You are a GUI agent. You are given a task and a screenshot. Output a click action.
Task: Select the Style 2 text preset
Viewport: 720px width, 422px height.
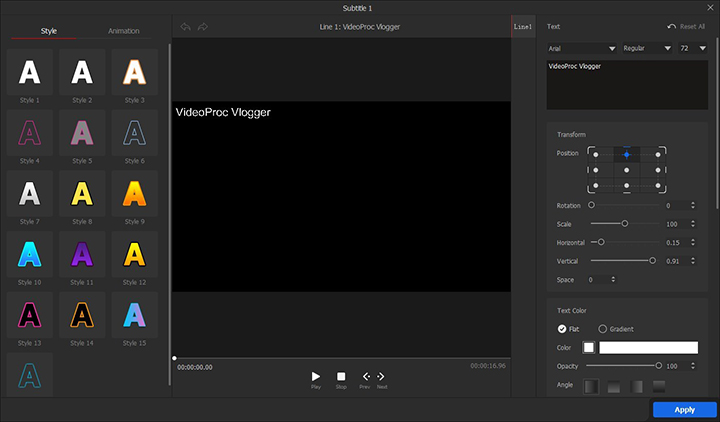(x=82, y=72)
